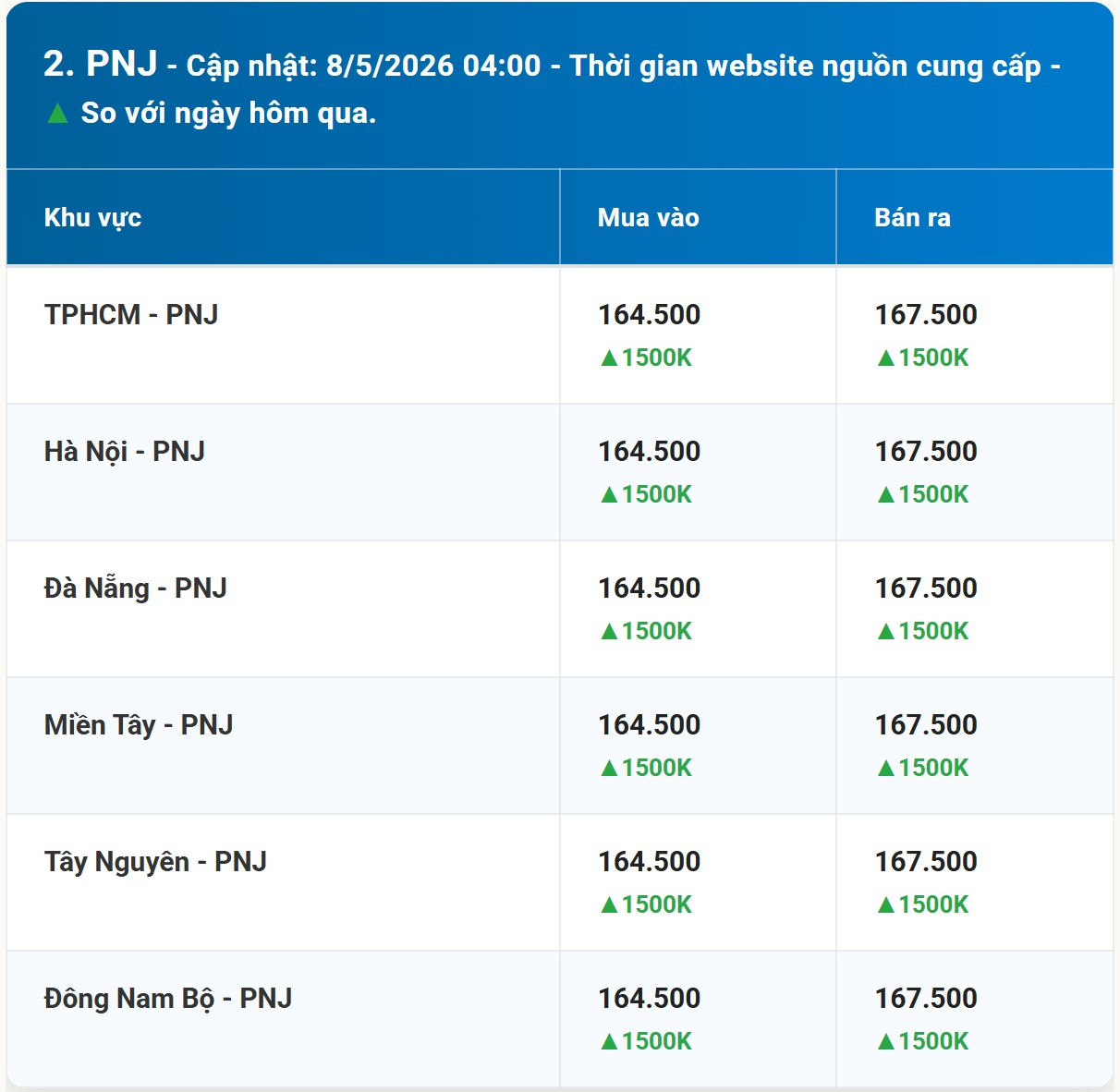Click the Đà Nẵng buy price 164.500
Image resolution: width=1120 pixels, height=1092 pixels.
click(x=650, y=588)
